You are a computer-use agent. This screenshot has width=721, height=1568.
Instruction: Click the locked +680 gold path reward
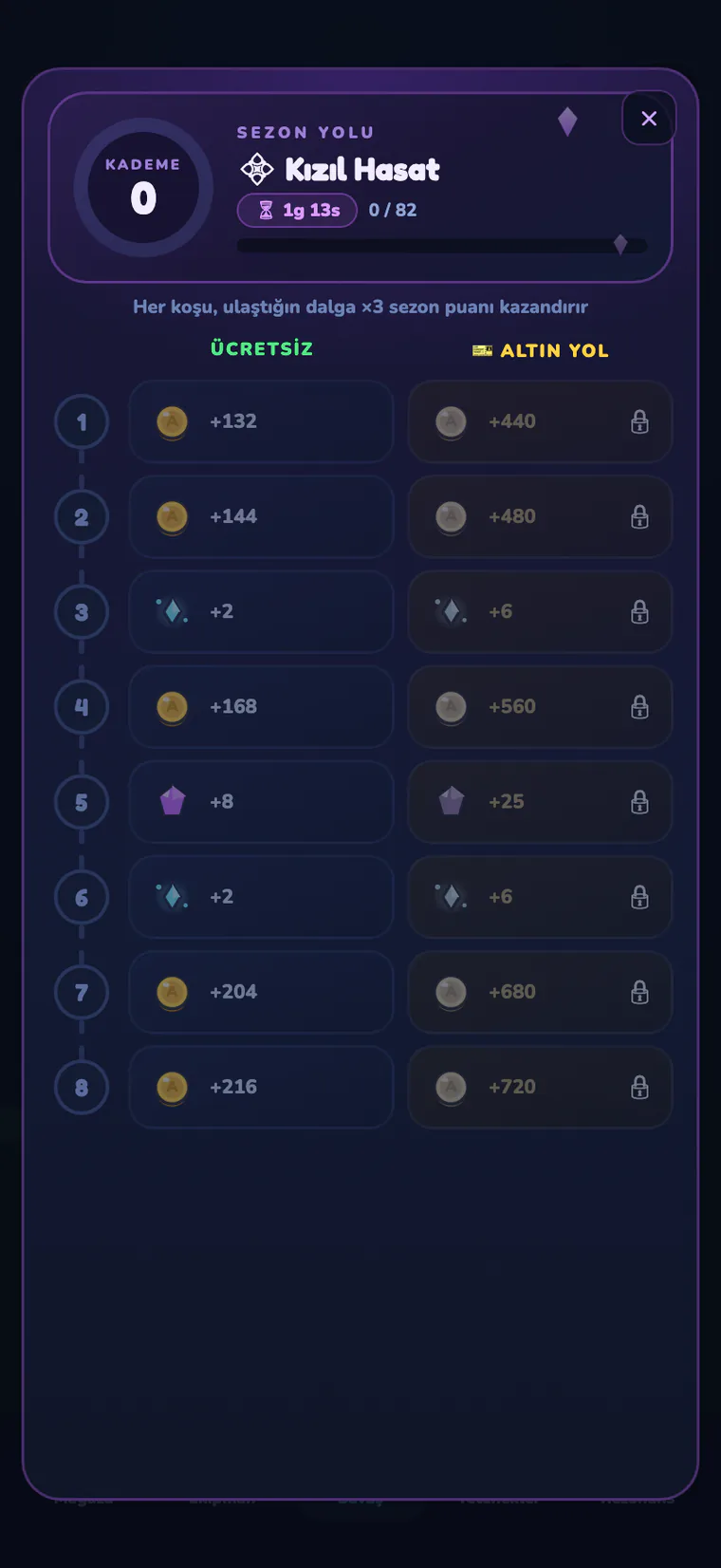540,992
